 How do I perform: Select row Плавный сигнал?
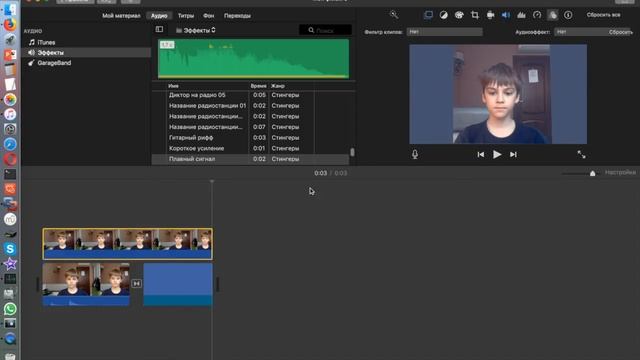pyautogui.click(x=251, y=159)
